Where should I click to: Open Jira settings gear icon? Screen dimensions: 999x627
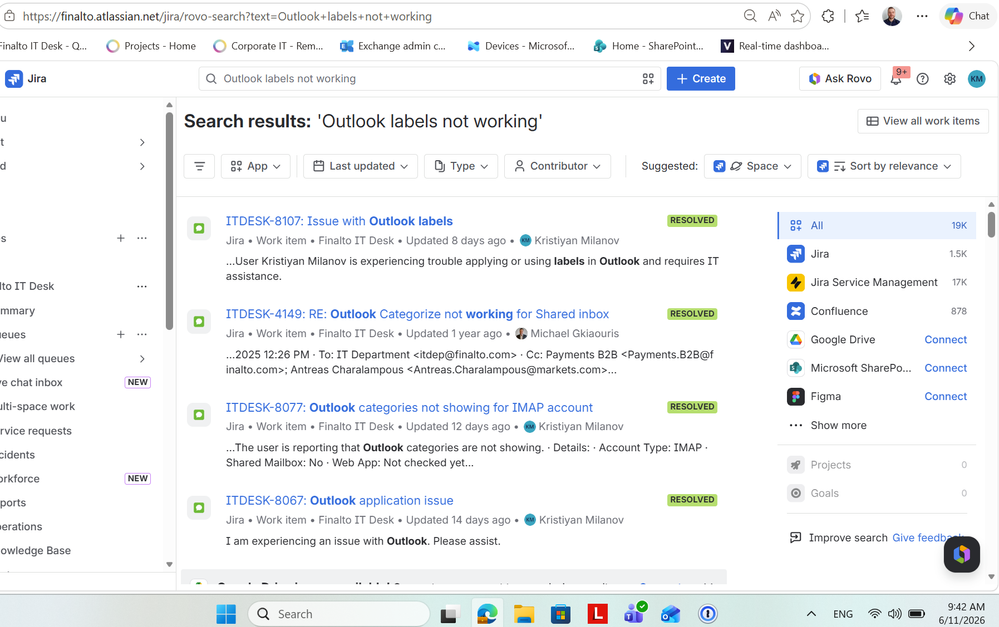pyautogui.click(x=949, y=78)
